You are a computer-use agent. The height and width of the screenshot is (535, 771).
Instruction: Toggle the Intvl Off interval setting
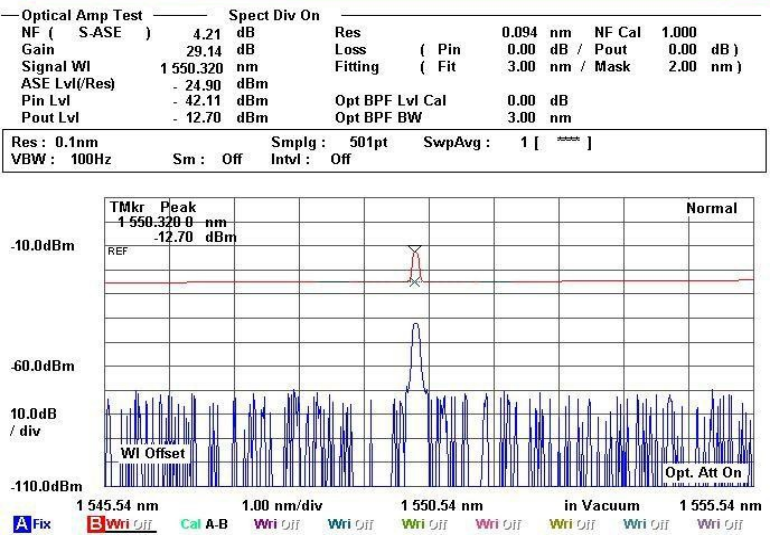click(x=313, y=159)
